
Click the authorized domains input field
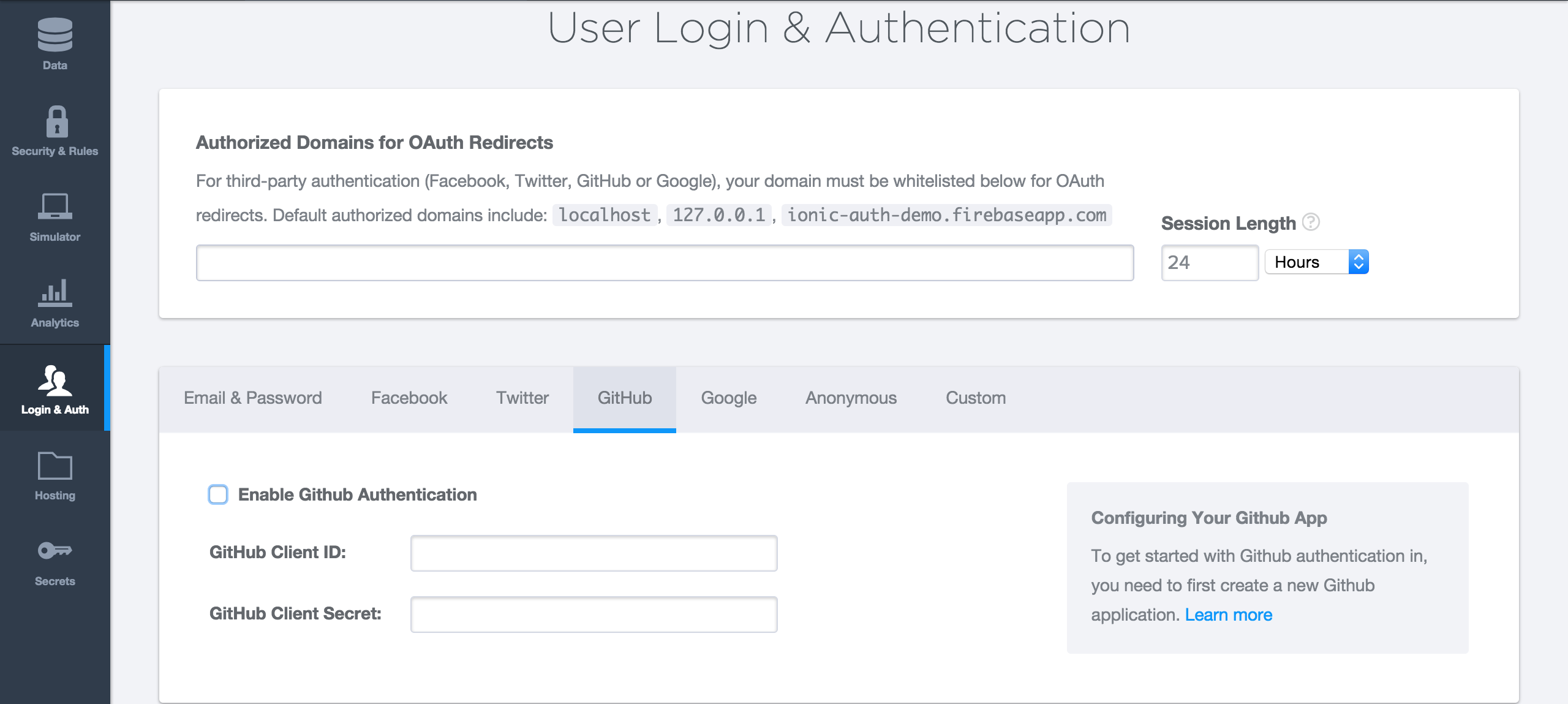[x=665, y=263]
